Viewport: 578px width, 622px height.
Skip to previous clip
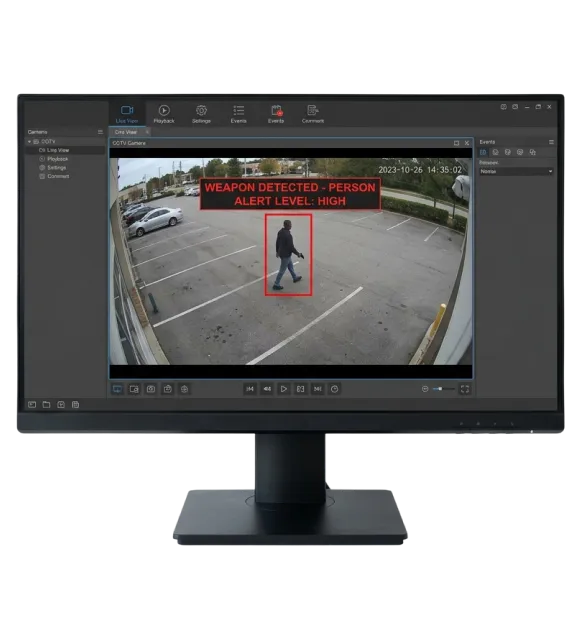pos(250,389)
